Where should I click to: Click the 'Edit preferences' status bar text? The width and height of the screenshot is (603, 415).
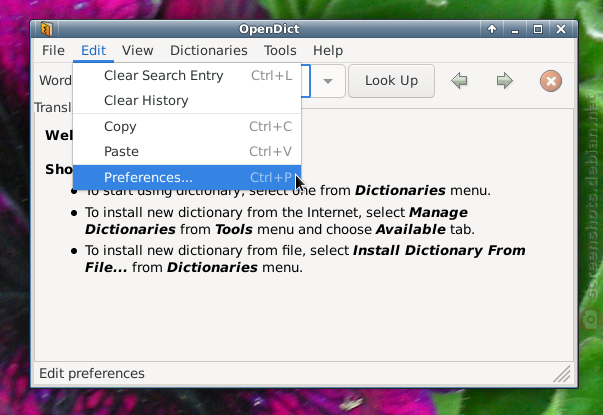click(x=92, y=373)
